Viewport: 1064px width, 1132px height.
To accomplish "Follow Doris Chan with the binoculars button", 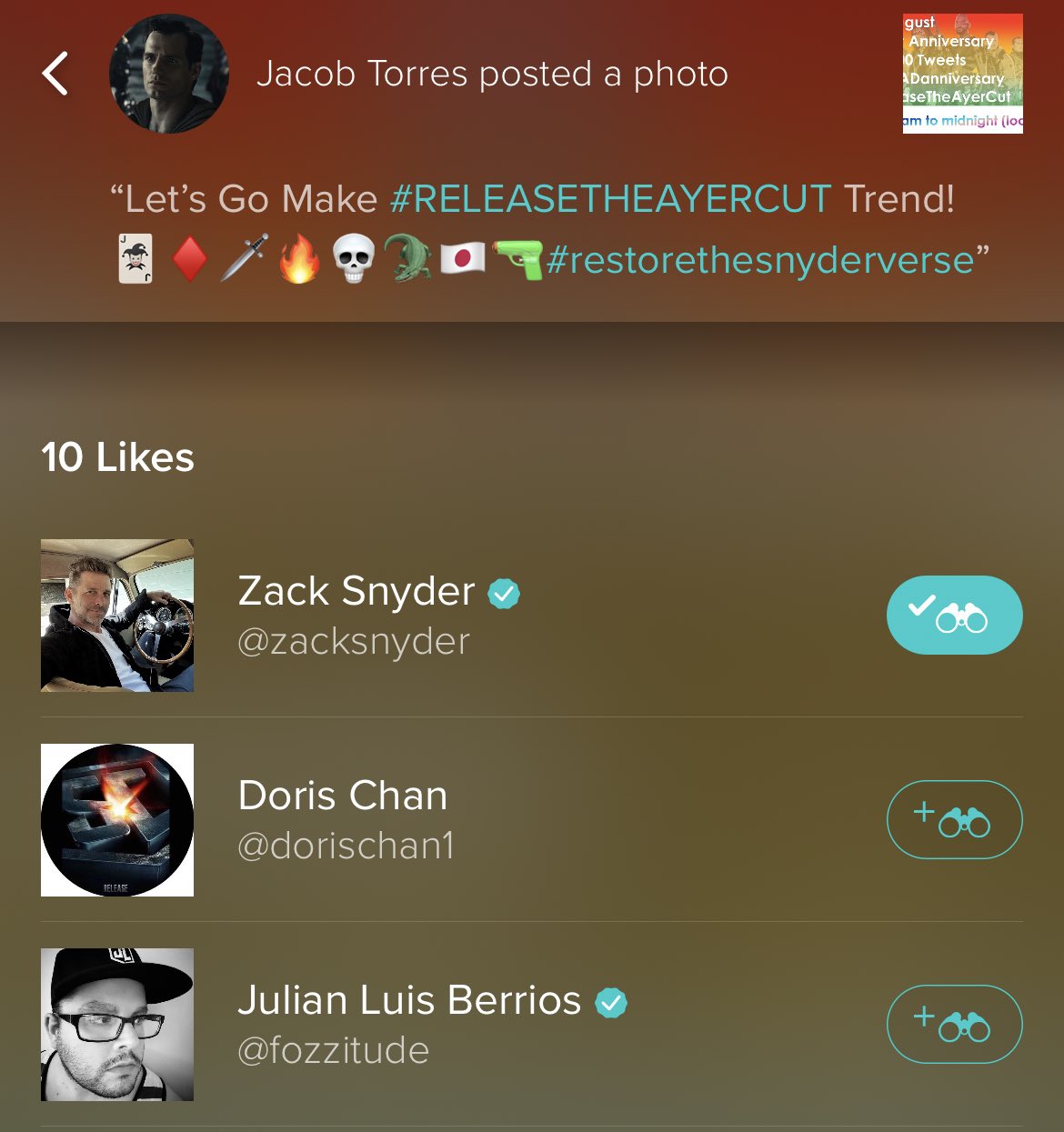I will pyautogui.click(x=954, y=819).
